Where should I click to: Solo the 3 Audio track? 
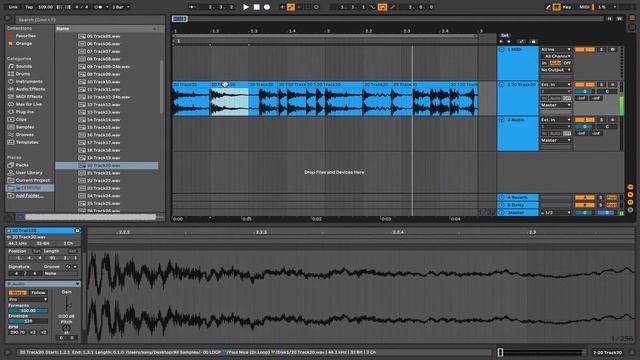pos(601,120)
